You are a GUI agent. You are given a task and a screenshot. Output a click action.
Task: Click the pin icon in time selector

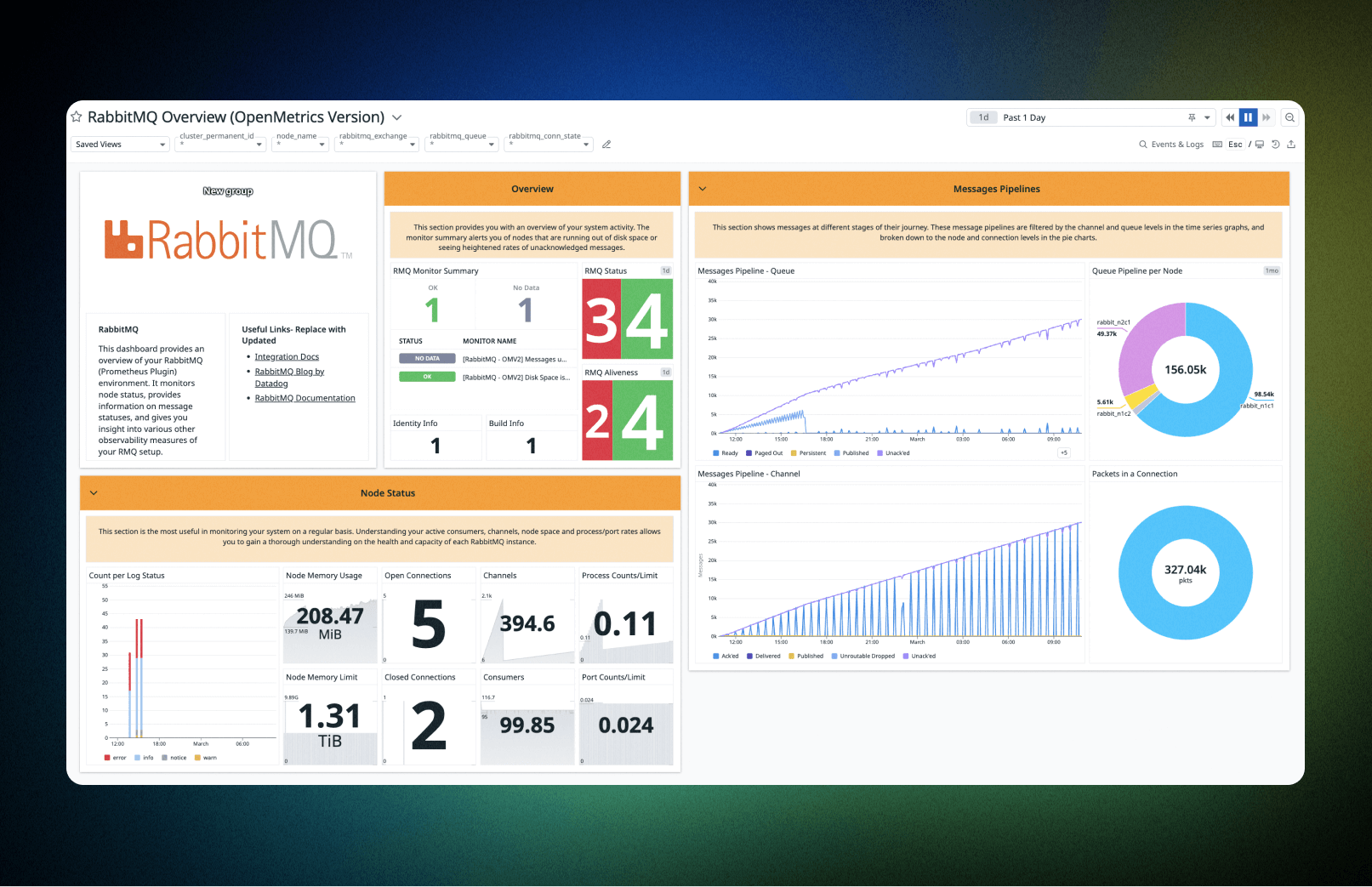click(x=1192, y=117)
